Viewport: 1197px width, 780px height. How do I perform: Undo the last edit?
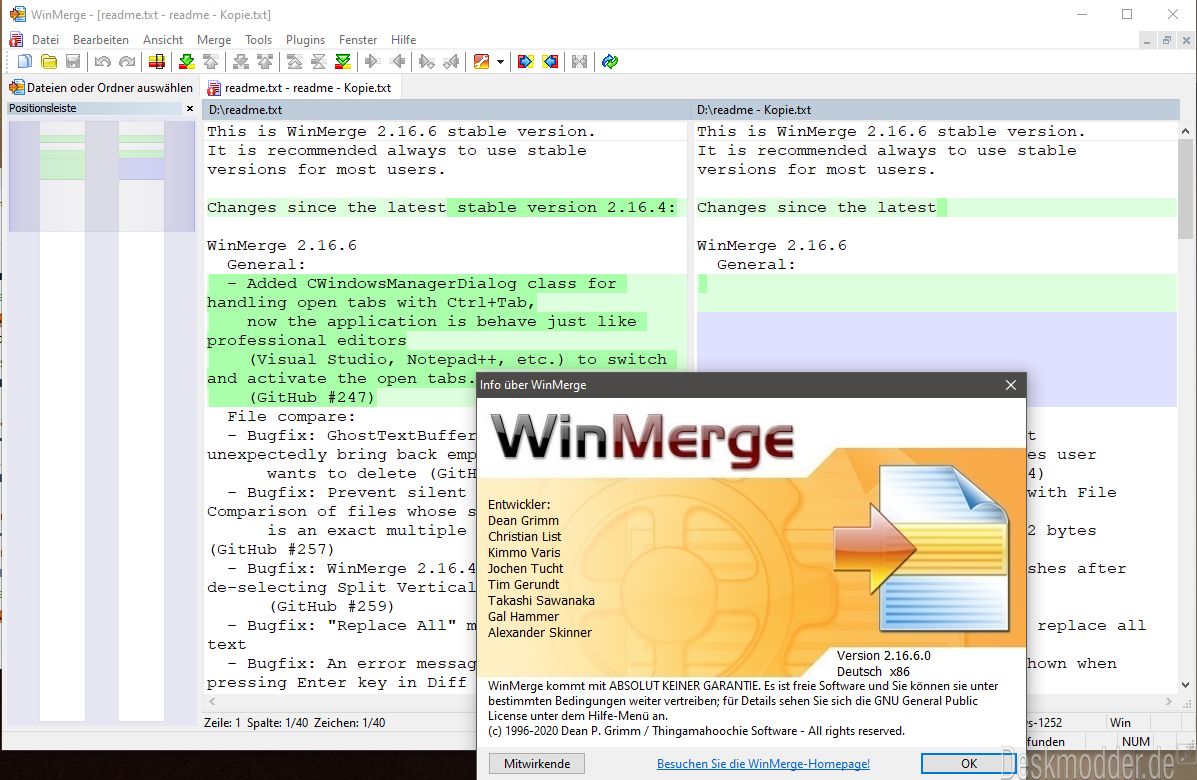pos(102,62)
